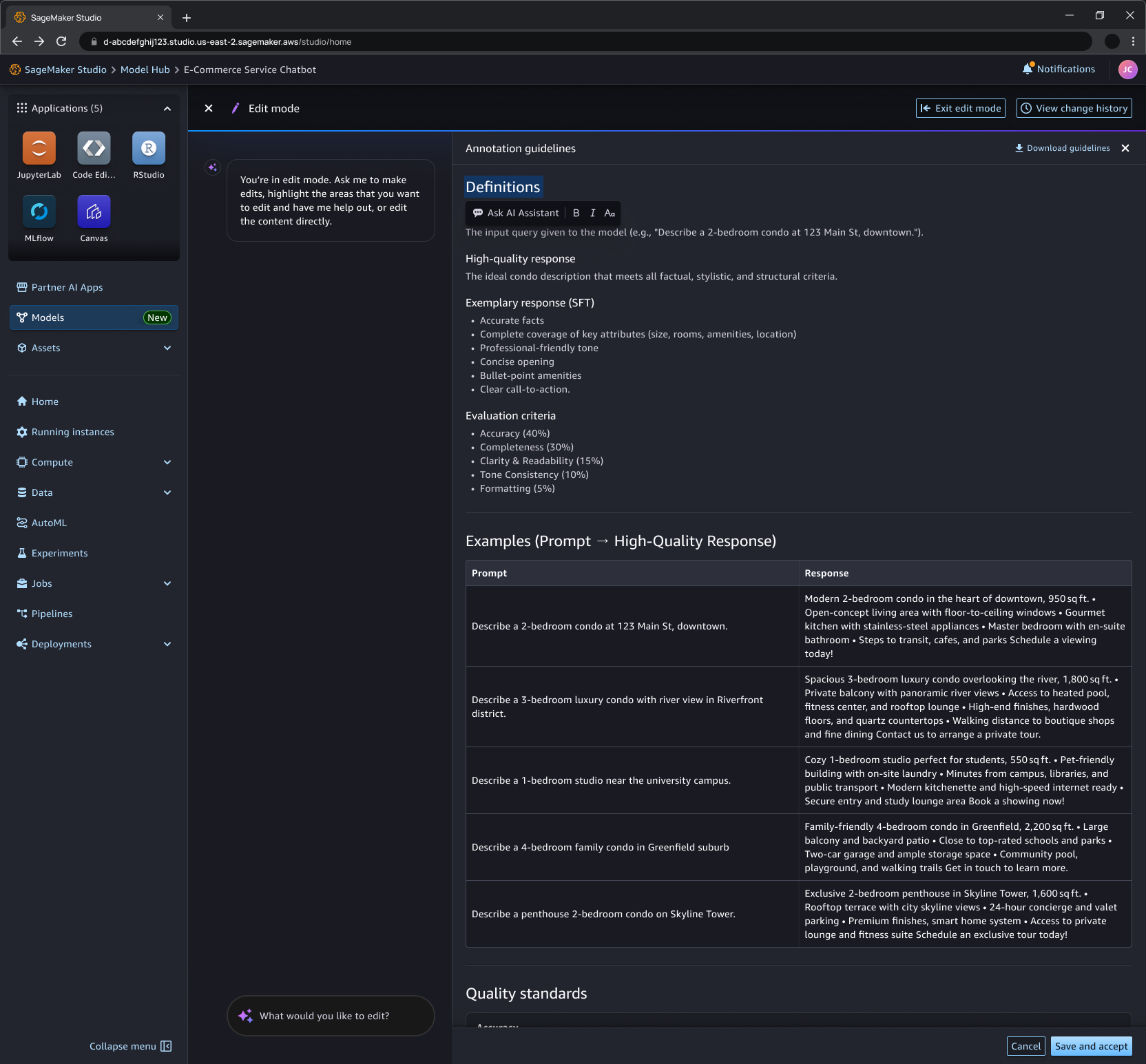Expand the Deployments section
This screenshot has width=1146, height=1064.
click(x=167, y=644)
